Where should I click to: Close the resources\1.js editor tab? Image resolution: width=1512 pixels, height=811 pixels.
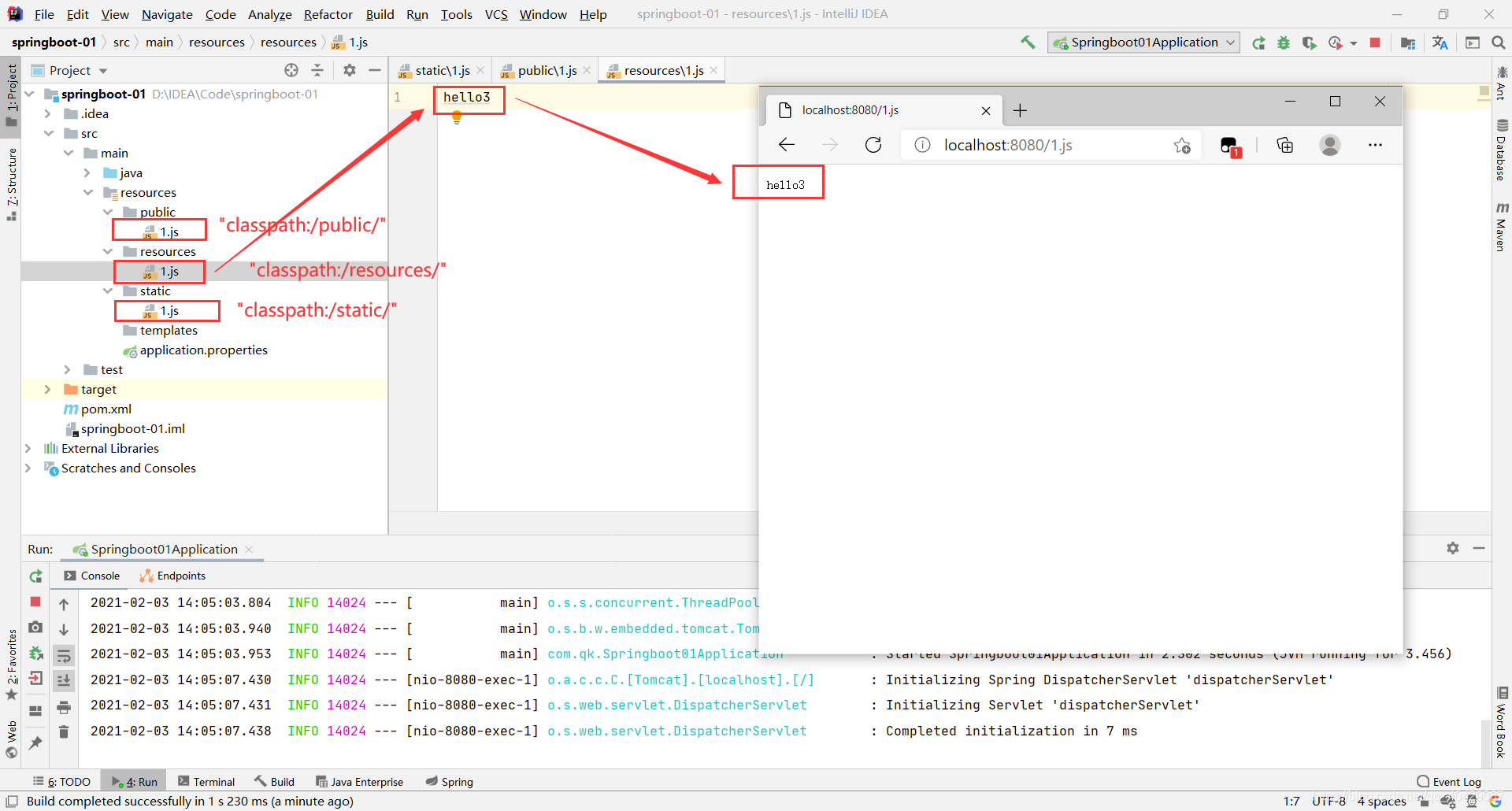tap(713, 70)
